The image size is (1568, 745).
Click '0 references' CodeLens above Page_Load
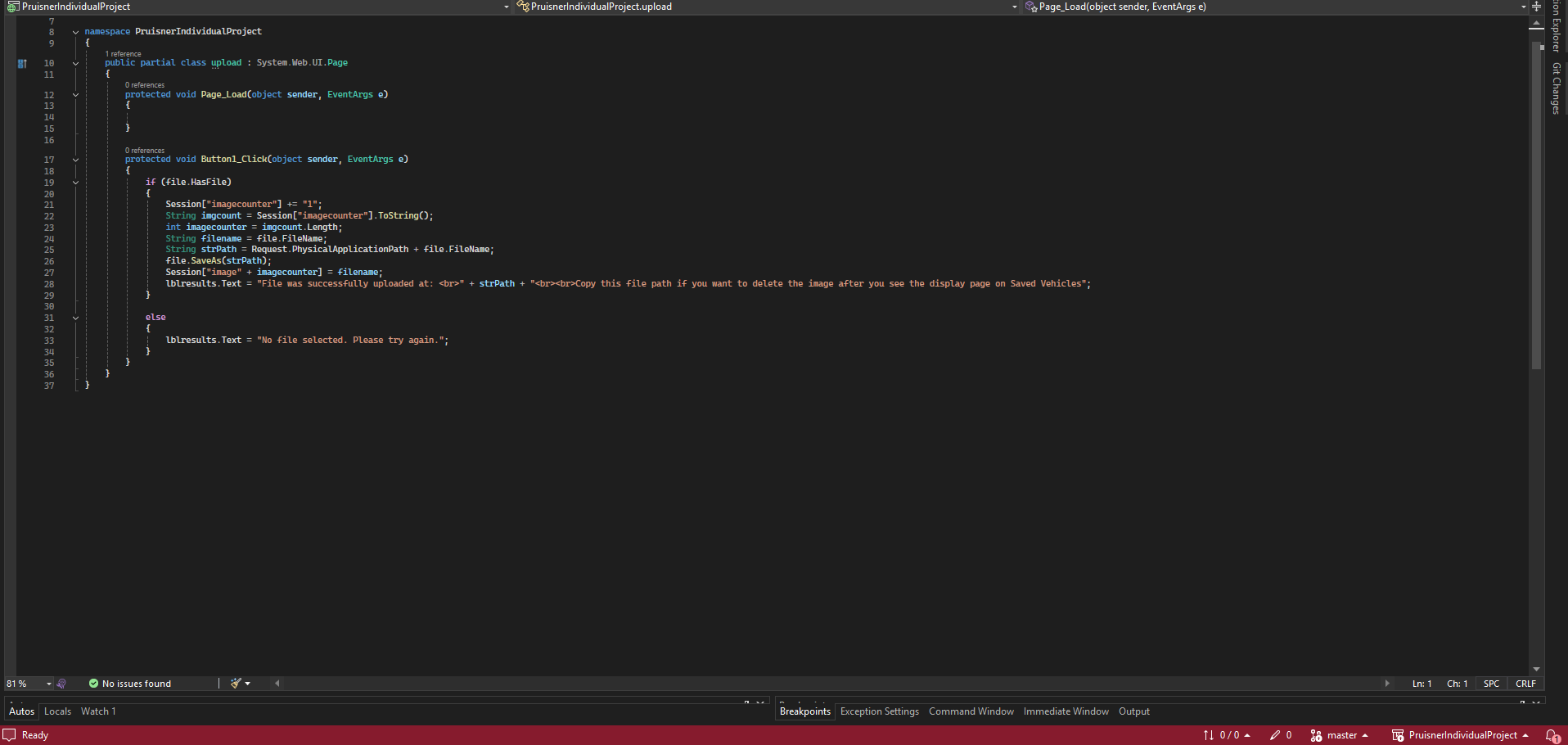point(145,85)
